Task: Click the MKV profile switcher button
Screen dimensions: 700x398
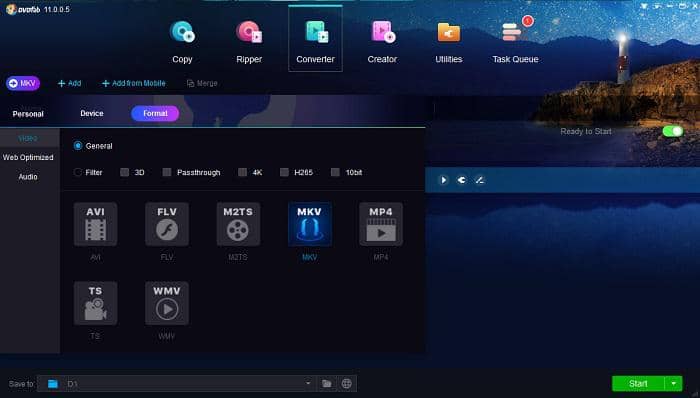Action: coord(23,83)
